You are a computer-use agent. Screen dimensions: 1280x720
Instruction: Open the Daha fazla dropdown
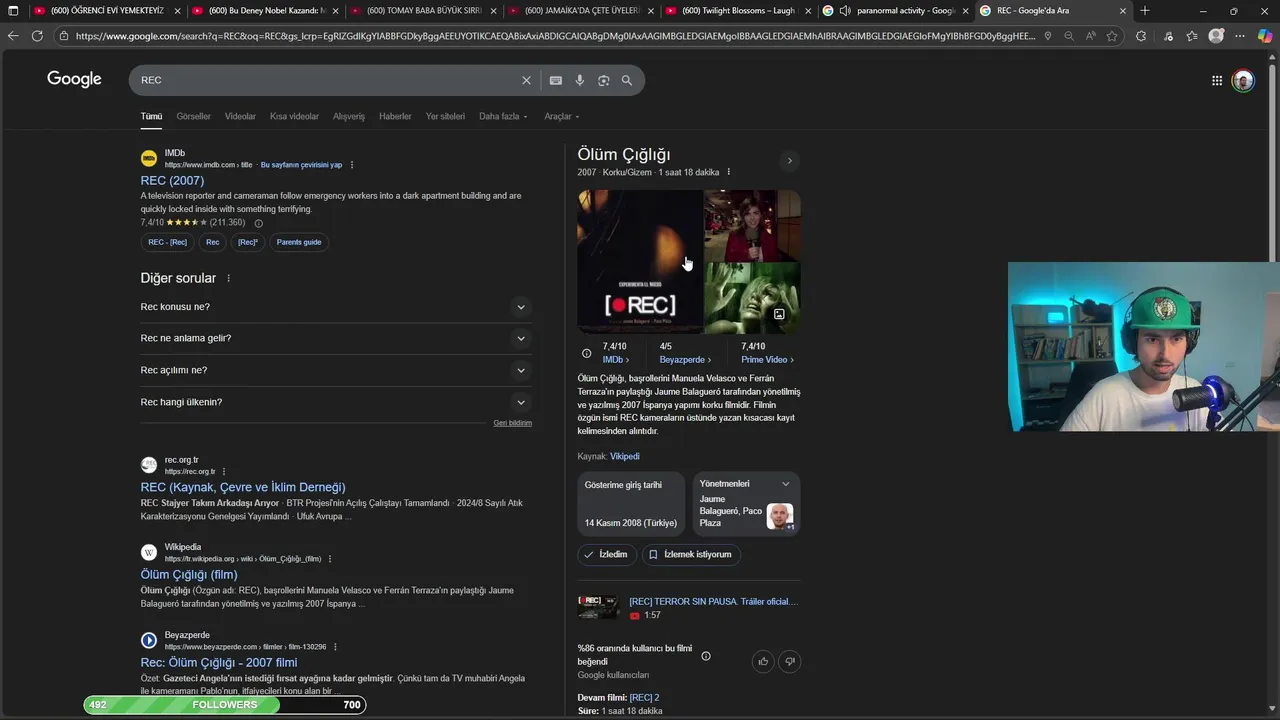tap(503, 116)
